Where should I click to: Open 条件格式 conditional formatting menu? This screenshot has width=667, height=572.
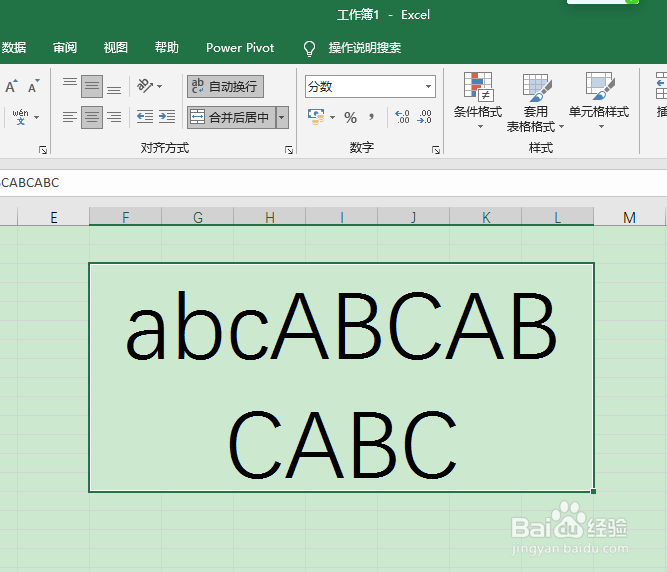tap(478, 101)
